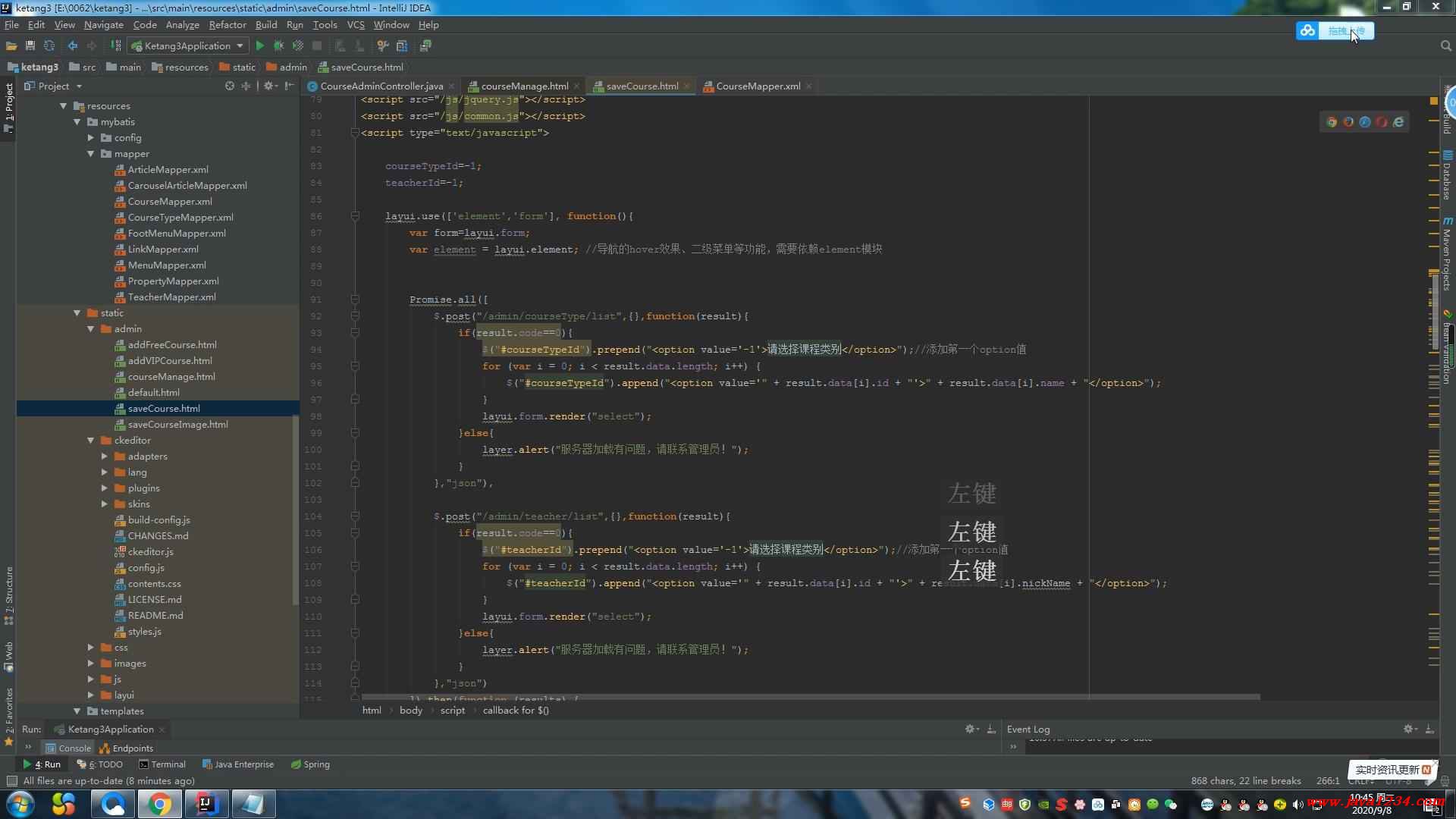Select CourseMapper.xml in project tree
The width and height of the screenshot is (1456, 819).
click(169, 202)
